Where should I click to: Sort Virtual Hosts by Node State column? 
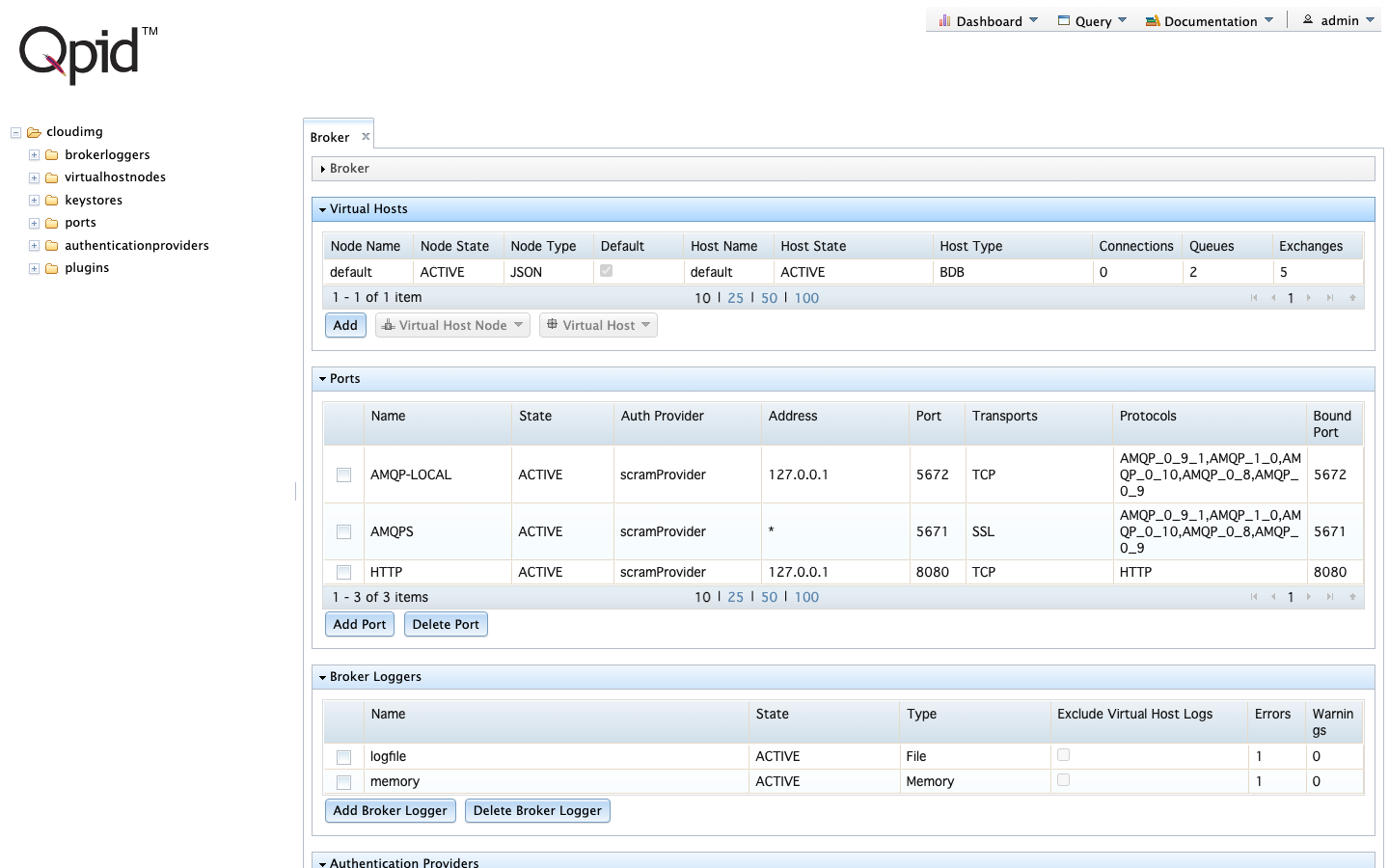point(457,246)
